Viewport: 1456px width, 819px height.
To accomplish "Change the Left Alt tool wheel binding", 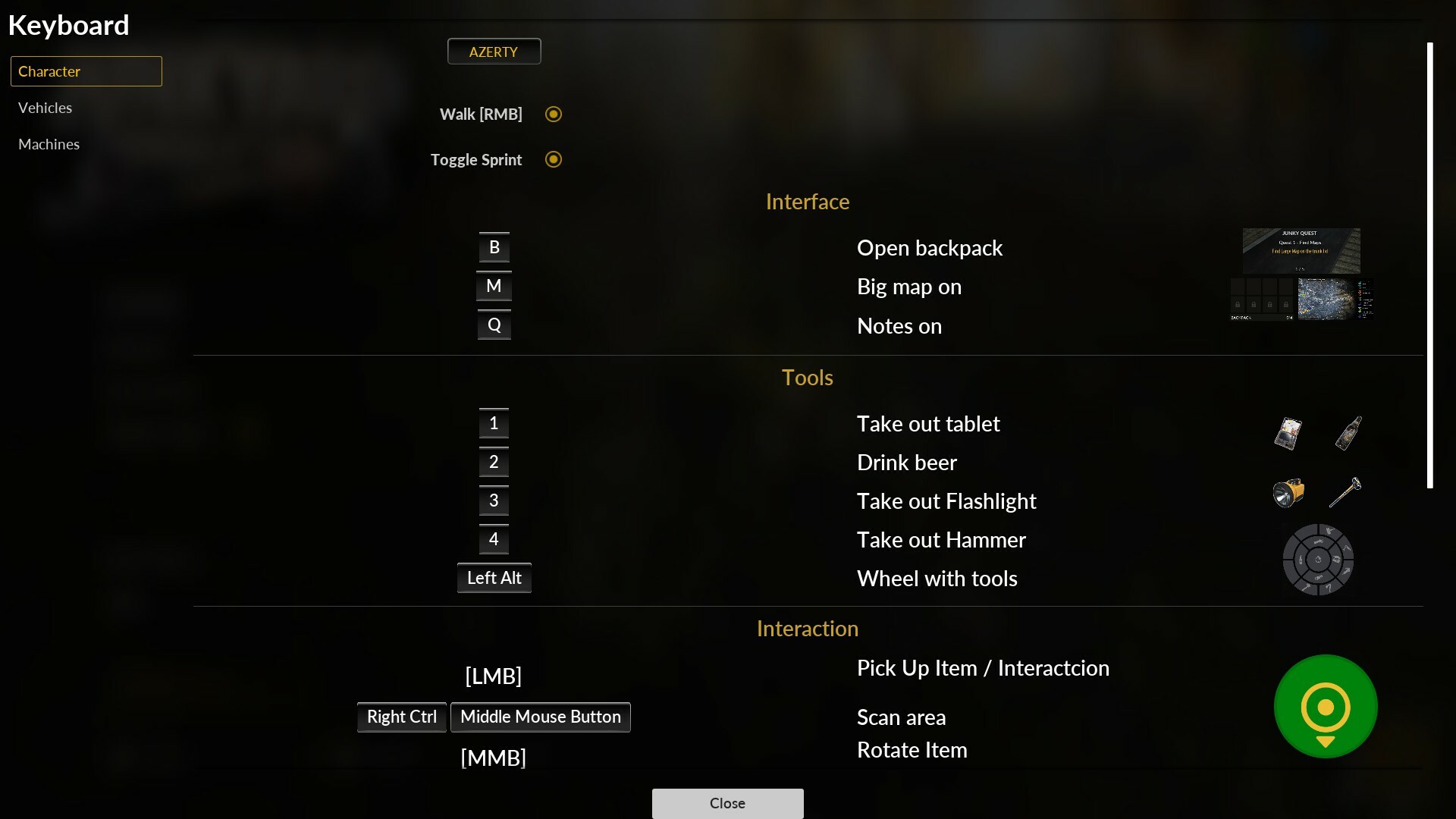I will click(x=494, y=578).
